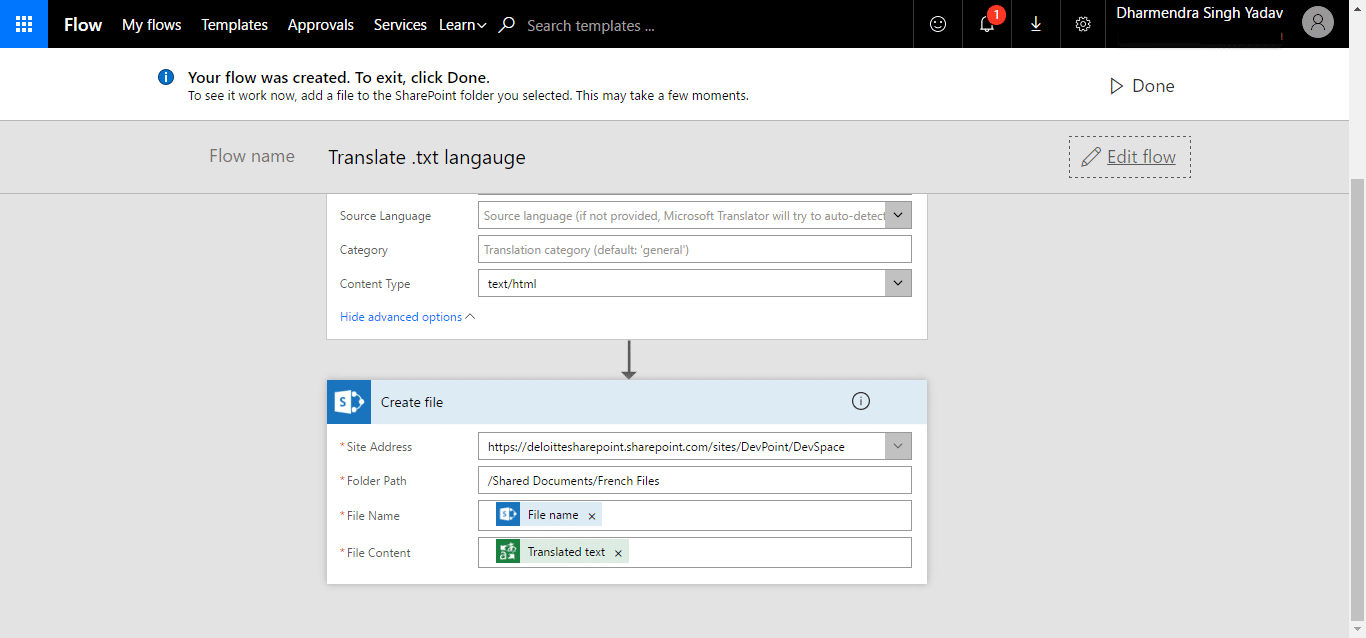Click the File name dynamic token

[549, 515]
